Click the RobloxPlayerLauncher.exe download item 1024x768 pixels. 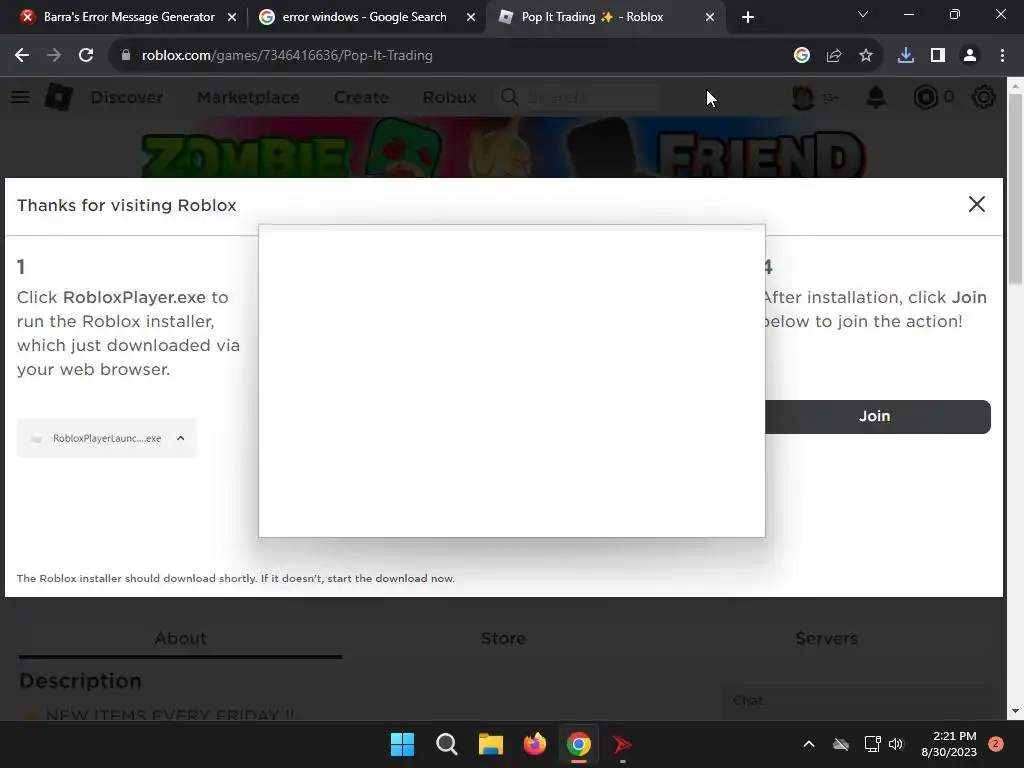106,438
